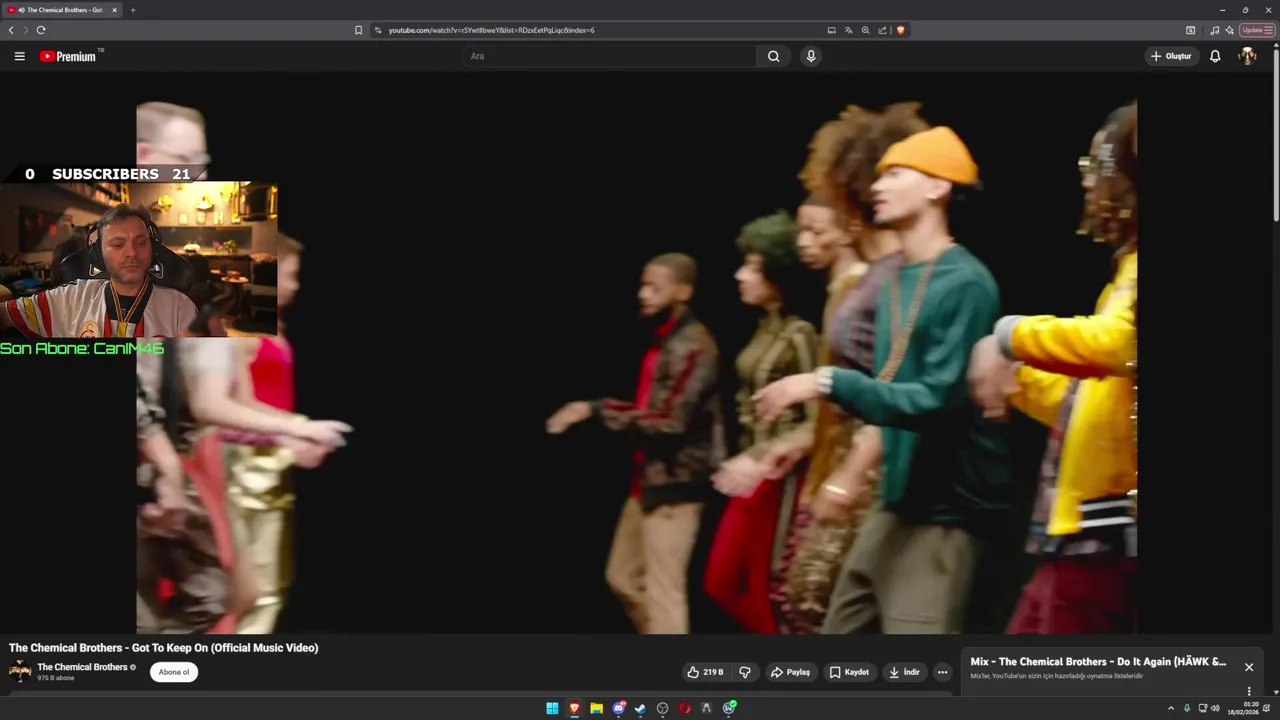Show hidden system tray icons
Image resolution: width=1280 pixels, height=720 pixels.
point(1171,708)
